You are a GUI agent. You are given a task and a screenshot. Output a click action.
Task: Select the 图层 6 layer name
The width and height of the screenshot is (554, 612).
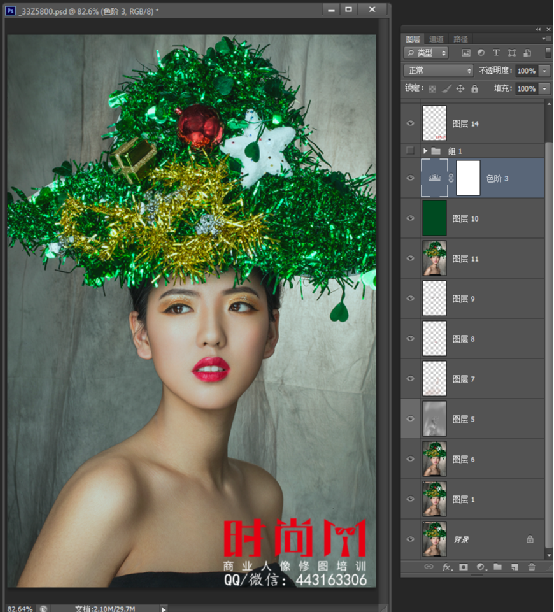click(463, 459)
